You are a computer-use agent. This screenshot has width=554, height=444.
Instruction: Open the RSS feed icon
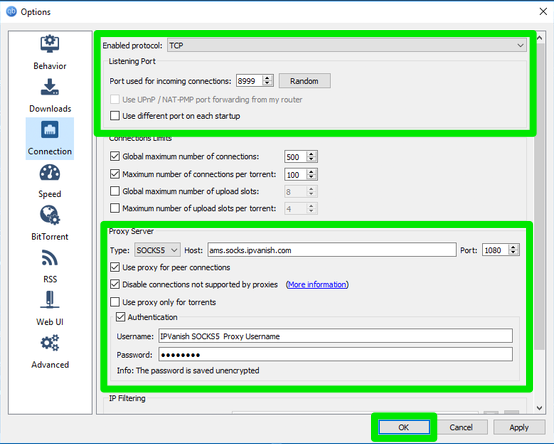(49, 258)
